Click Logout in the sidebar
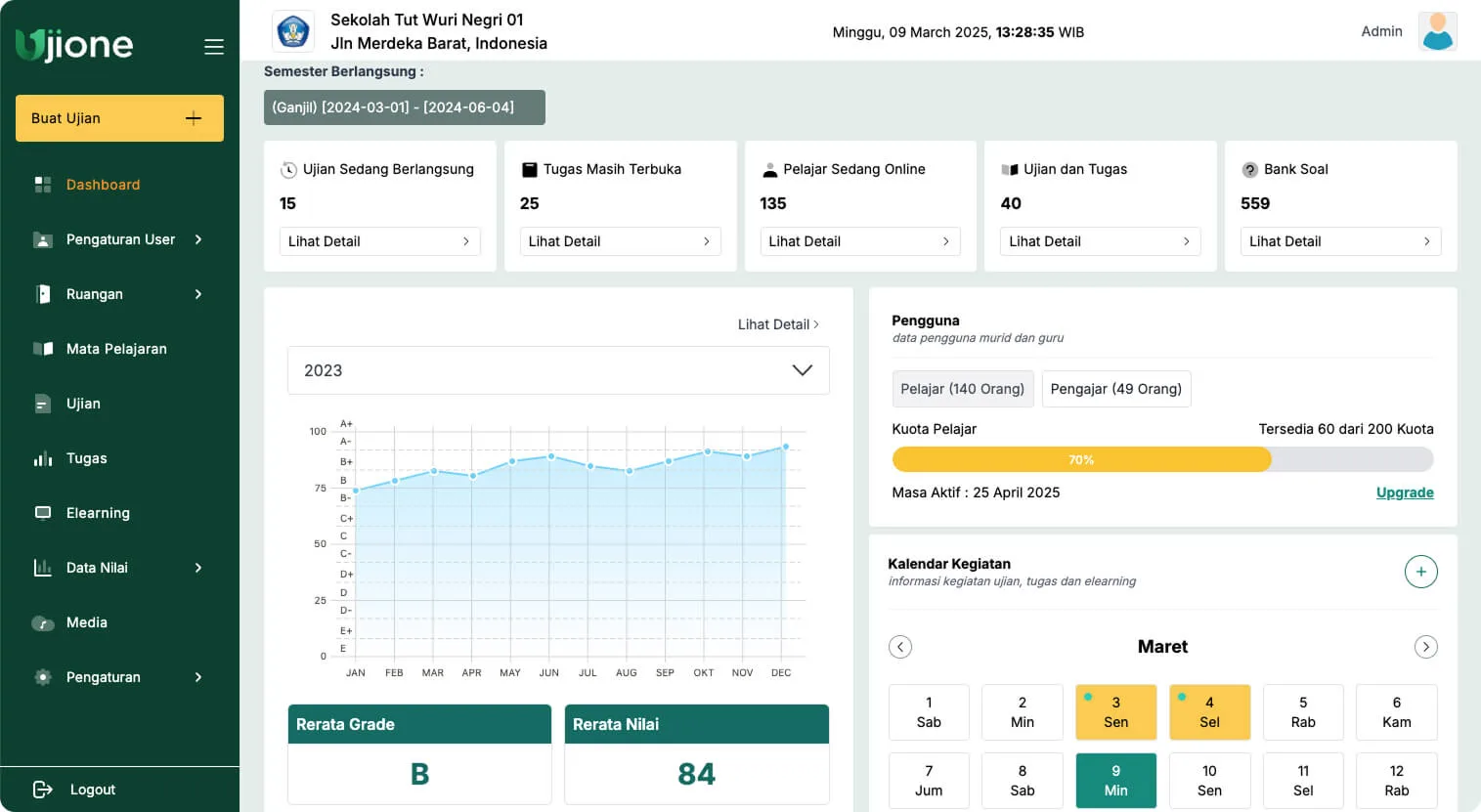Image resolution: width=1481 pixels, height=812 pixels. (x=93, y=790)
